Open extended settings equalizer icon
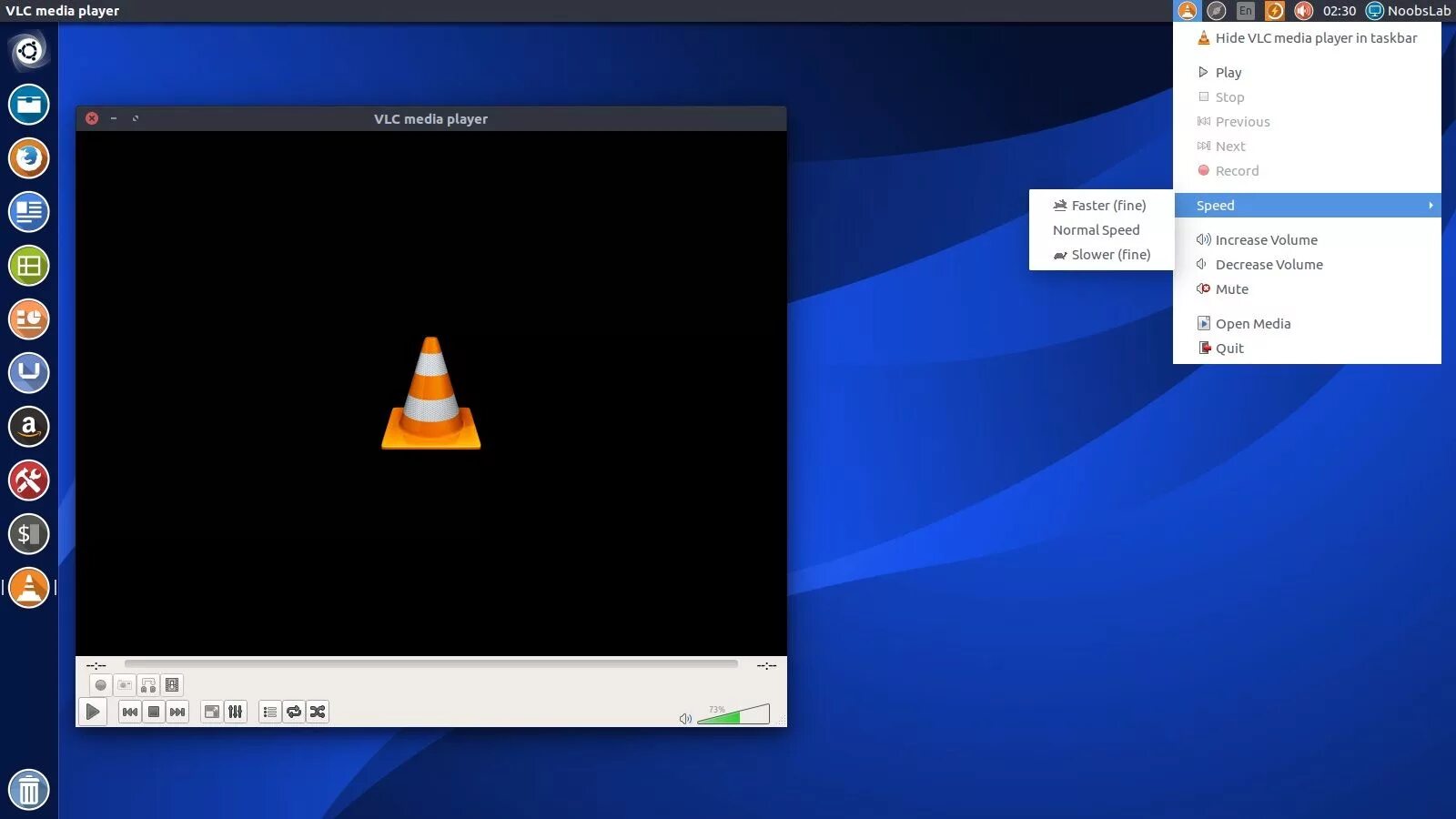This screenshot has height=819, width=1456. [x=236, y=712]
